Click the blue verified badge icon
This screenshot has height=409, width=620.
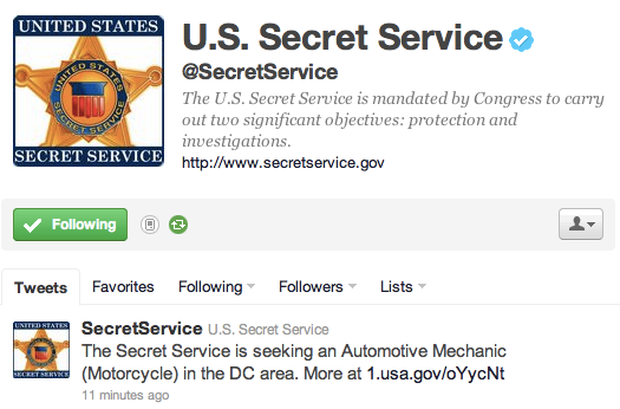(521, 40)
